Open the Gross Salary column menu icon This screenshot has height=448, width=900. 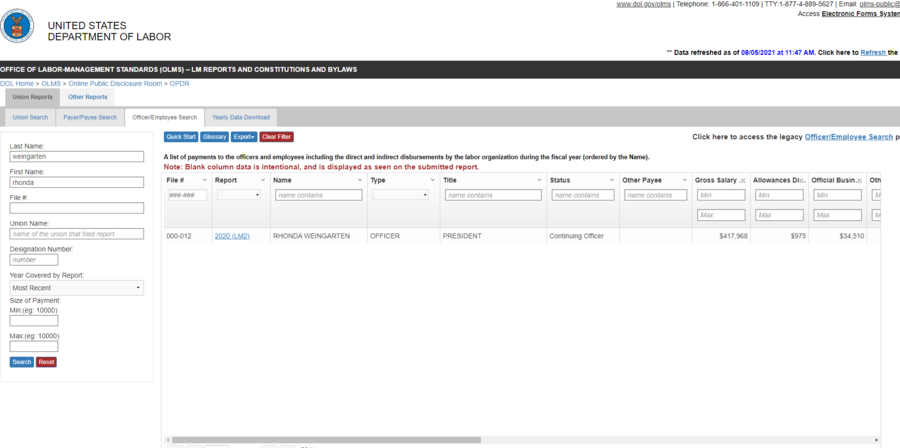click(x=743, y=180)
